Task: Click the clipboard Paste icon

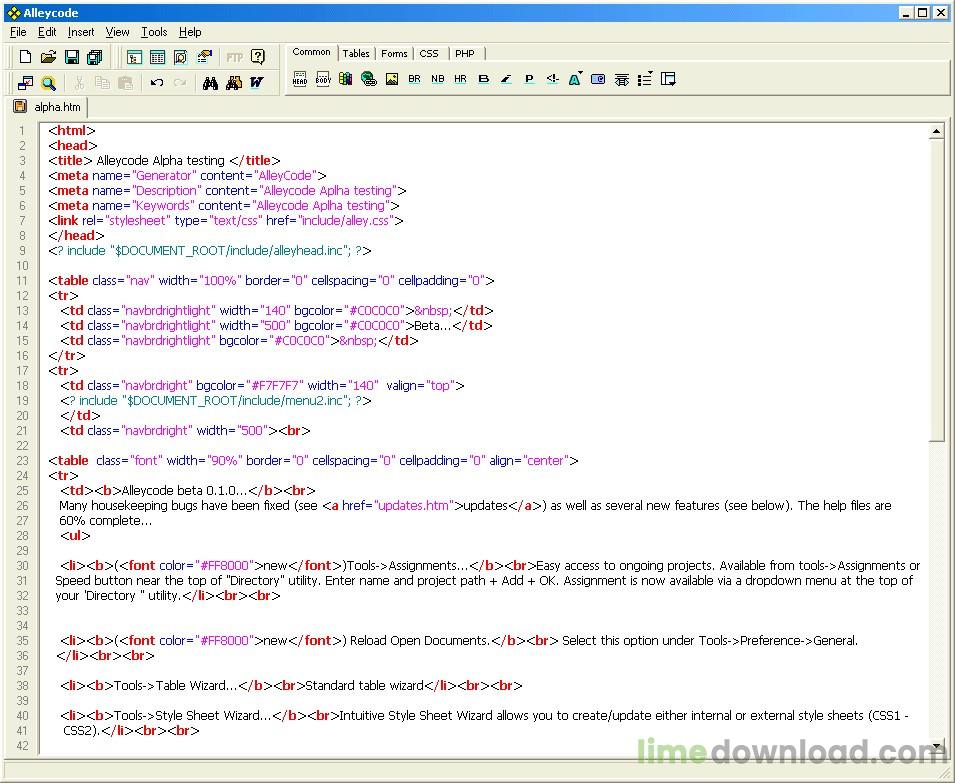Action: tap(125, 83)
